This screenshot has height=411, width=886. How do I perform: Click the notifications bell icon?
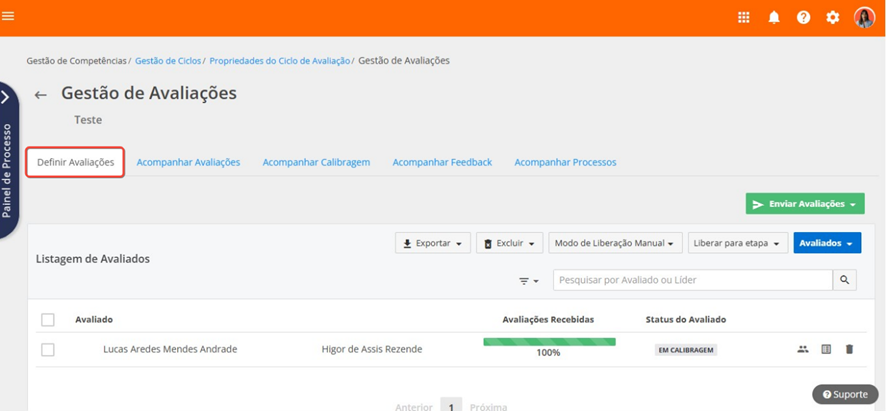(773, 17)
